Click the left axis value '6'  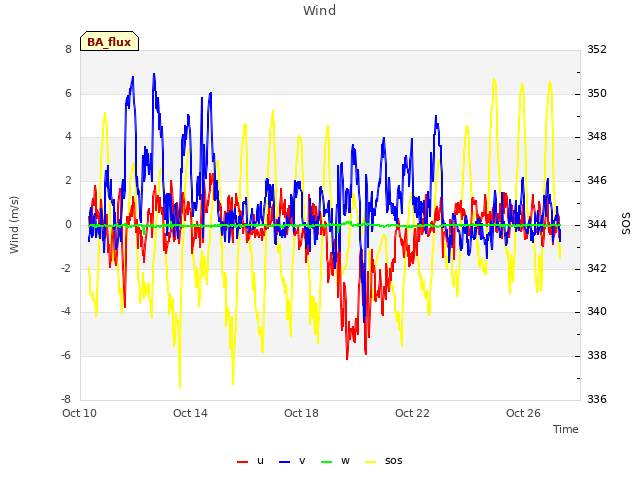pos(68,93)
